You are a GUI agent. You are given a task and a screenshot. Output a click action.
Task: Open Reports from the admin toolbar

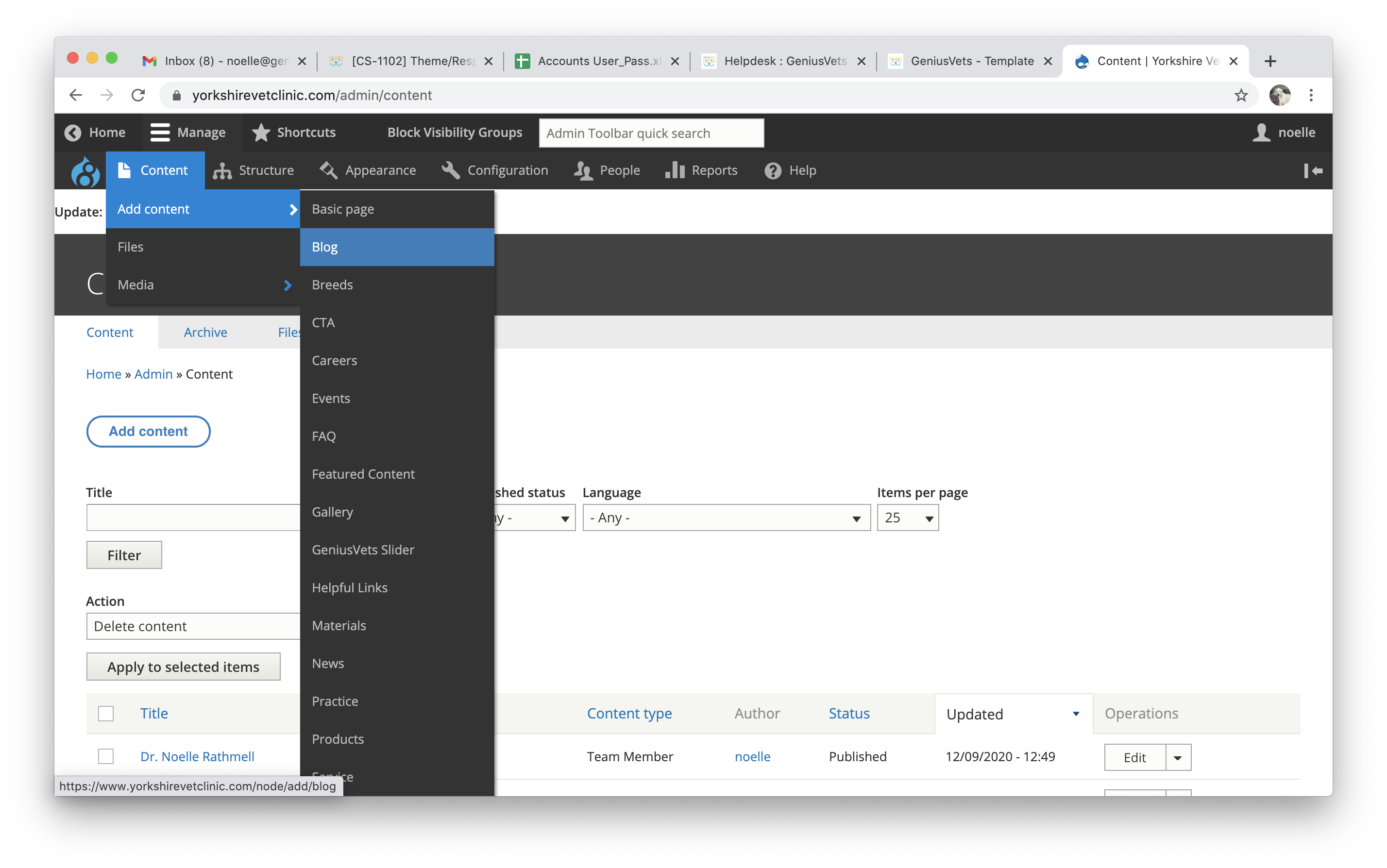pos(701,170)
